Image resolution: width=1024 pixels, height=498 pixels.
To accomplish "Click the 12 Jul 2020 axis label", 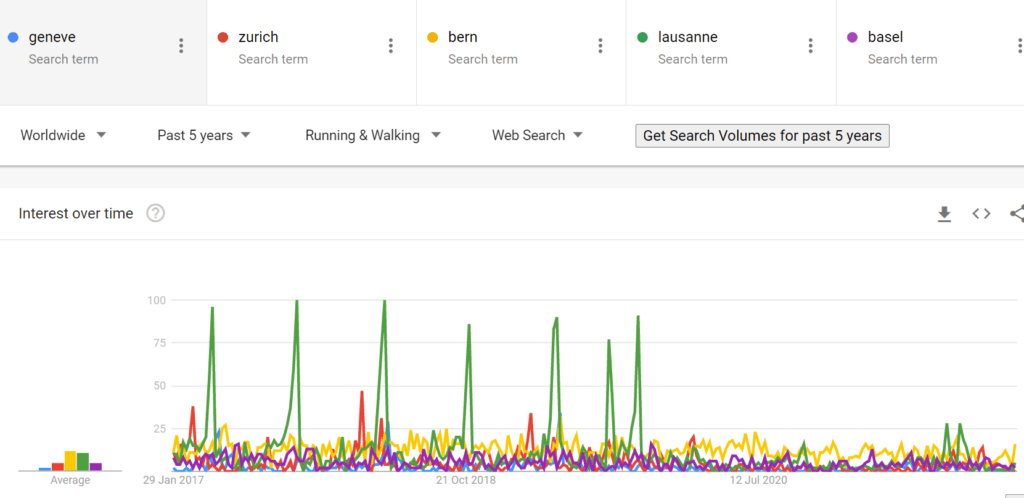I will click(758, 480).
